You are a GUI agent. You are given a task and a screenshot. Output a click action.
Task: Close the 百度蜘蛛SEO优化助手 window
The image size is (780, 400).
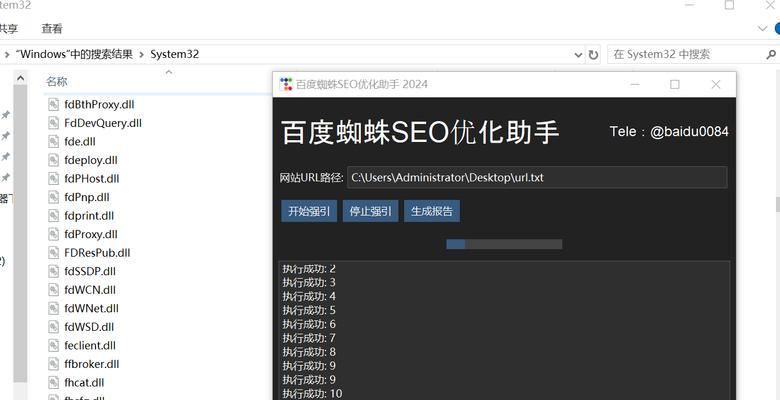pos(716,85)
